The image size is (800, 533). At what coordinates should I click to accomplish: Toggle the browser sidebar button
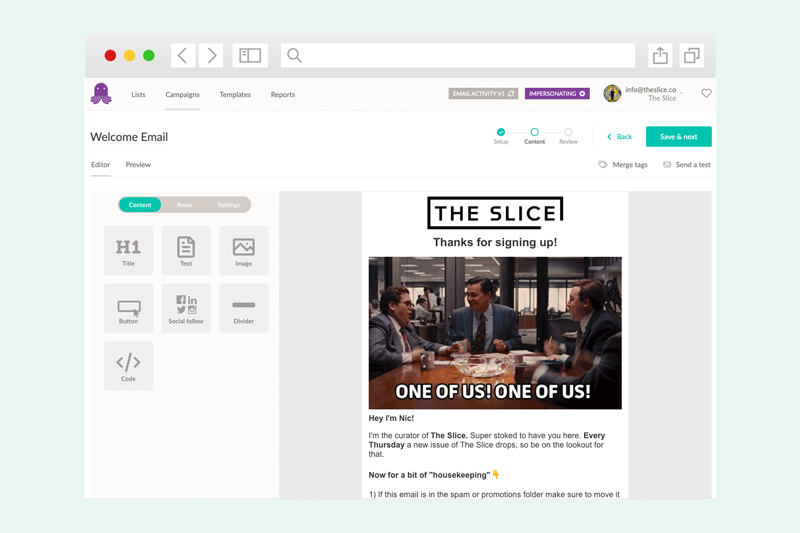click(250, 55)
